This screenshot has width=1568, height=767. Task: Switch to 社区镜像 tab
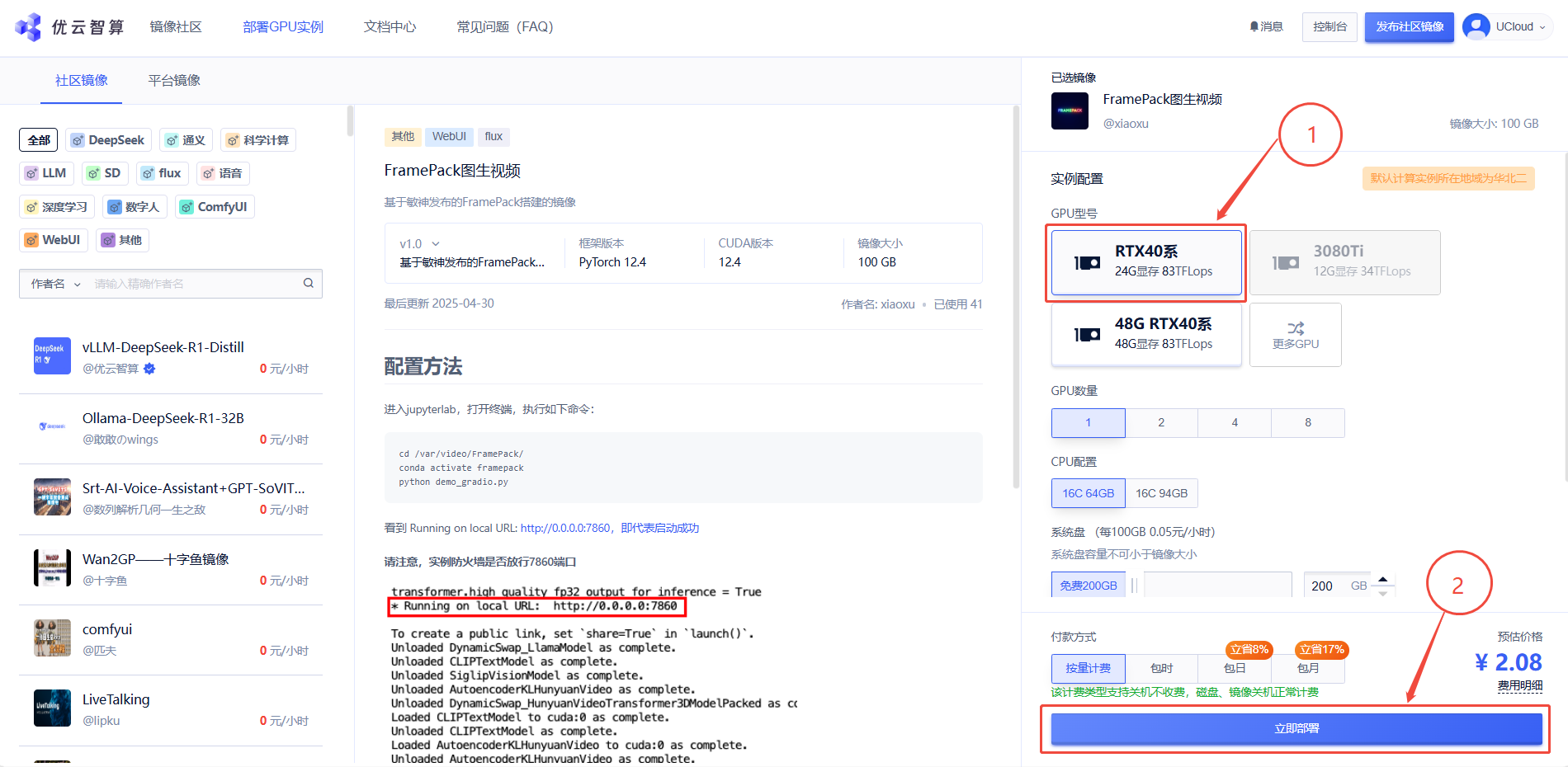point(81,80)
